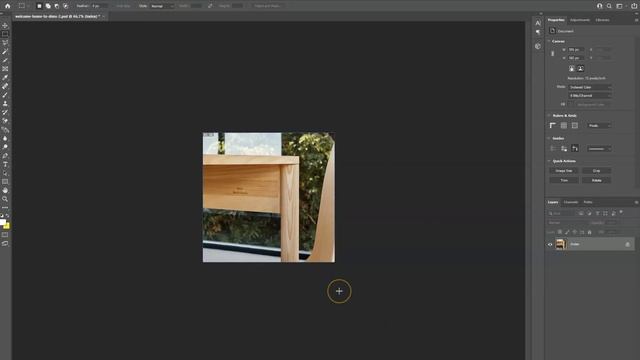Toggle Lock image pixels brush icon

click(x=567, y=232)
